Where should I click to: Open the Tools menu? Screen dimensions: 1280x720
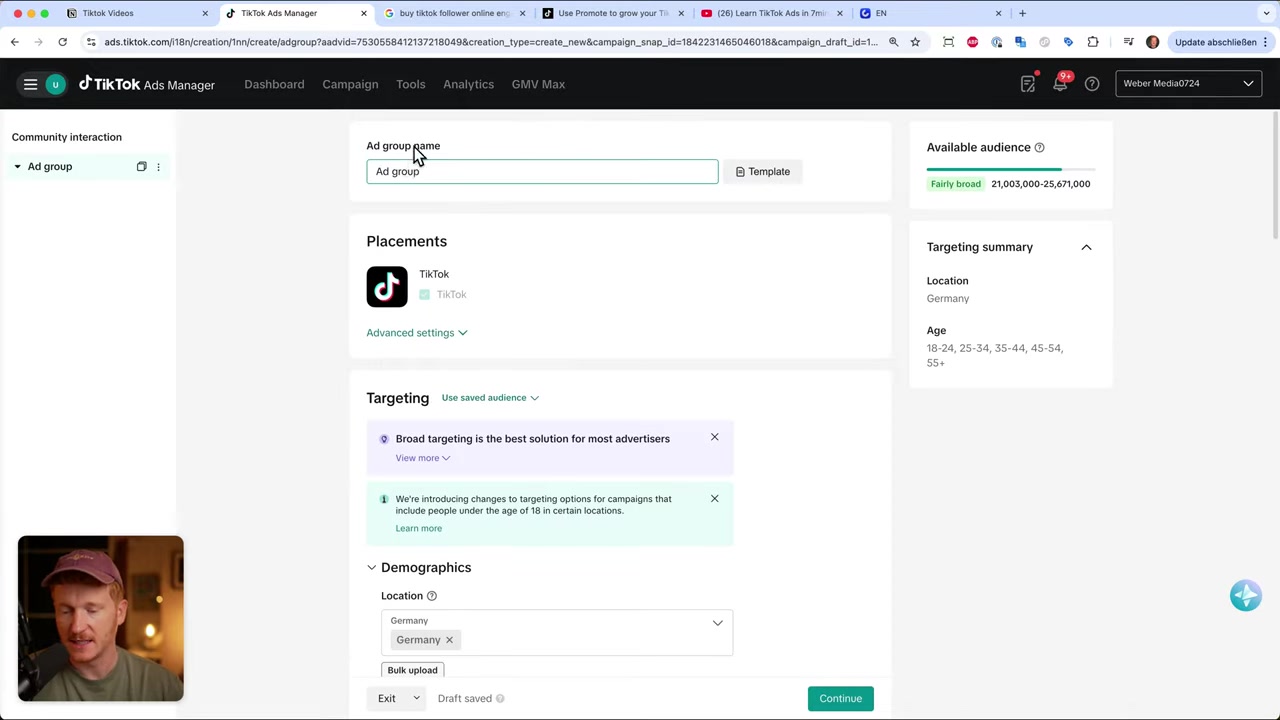pyautogui.click(x=410, y=84)
